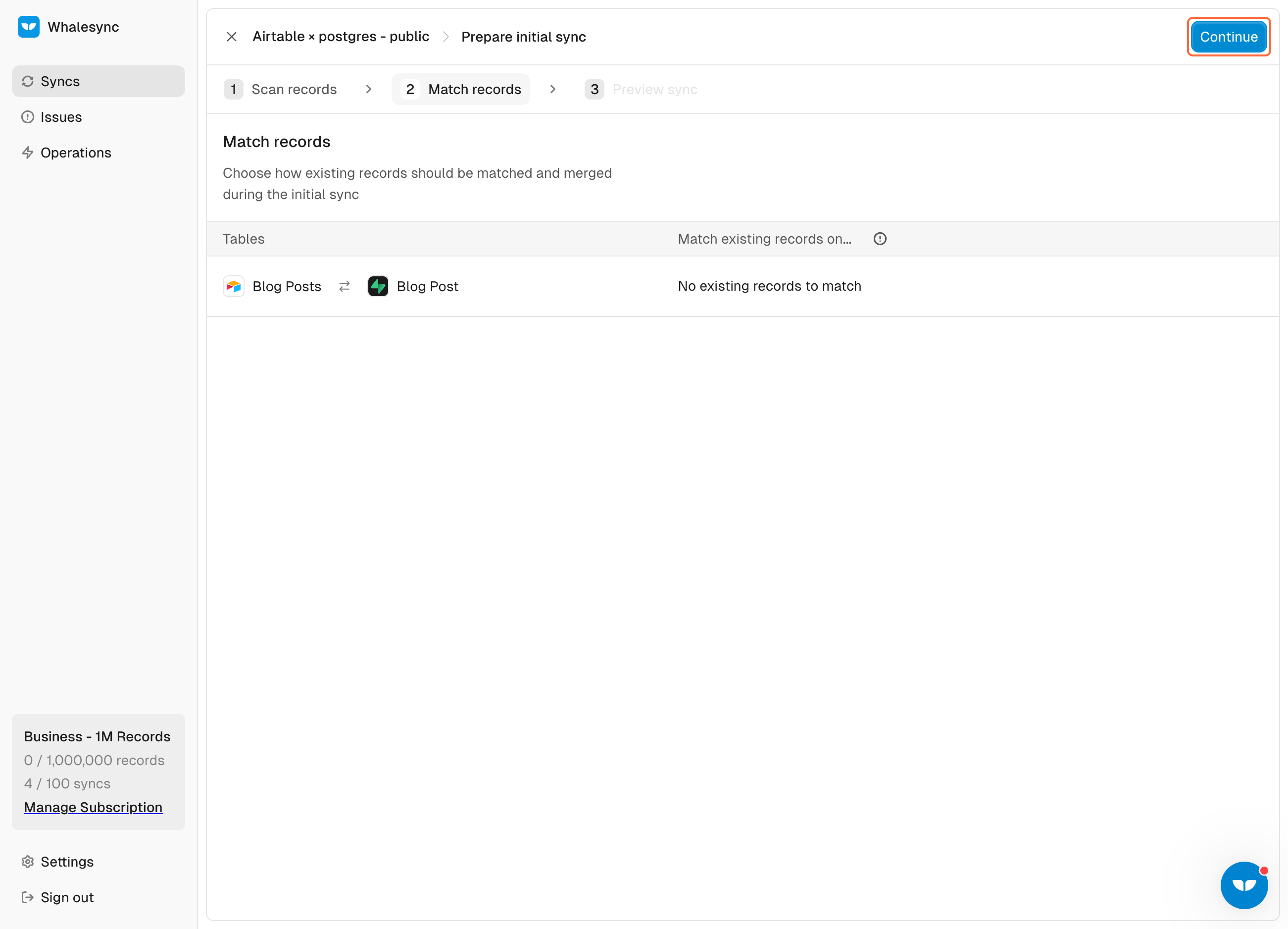Click the Settings gear icon
1288x929 pixels.
(x=28, y=862)
